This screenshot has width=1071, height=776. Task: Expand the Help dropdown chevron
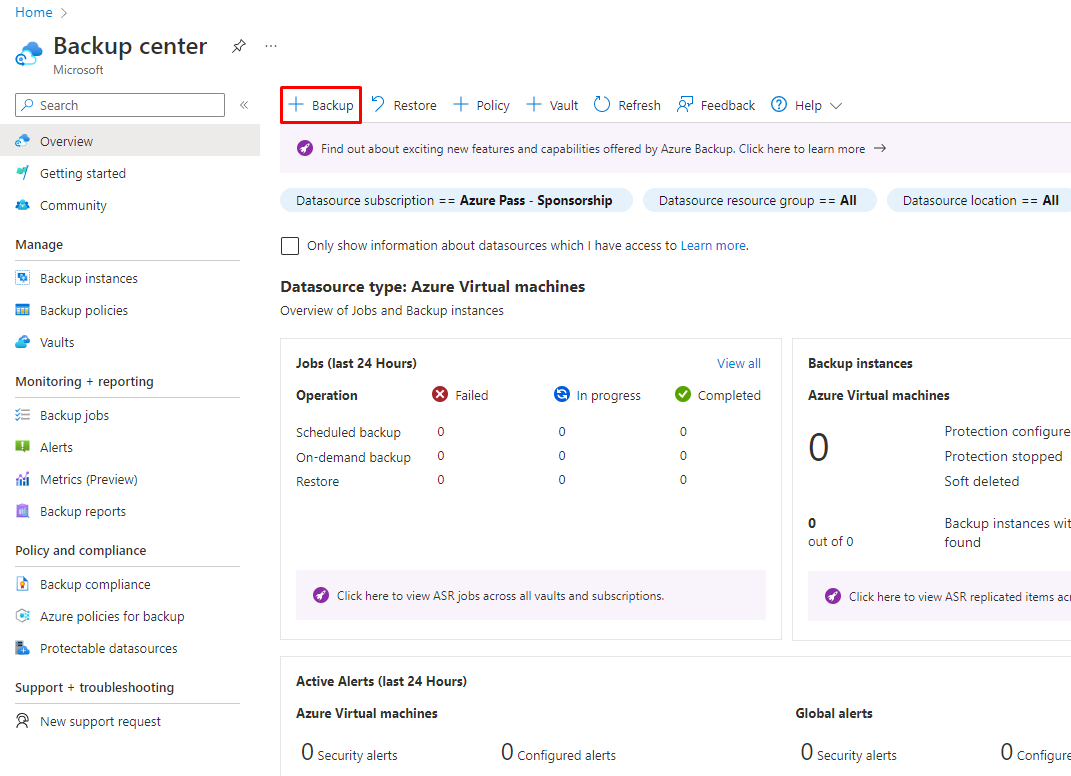click(x=836, y=106)
